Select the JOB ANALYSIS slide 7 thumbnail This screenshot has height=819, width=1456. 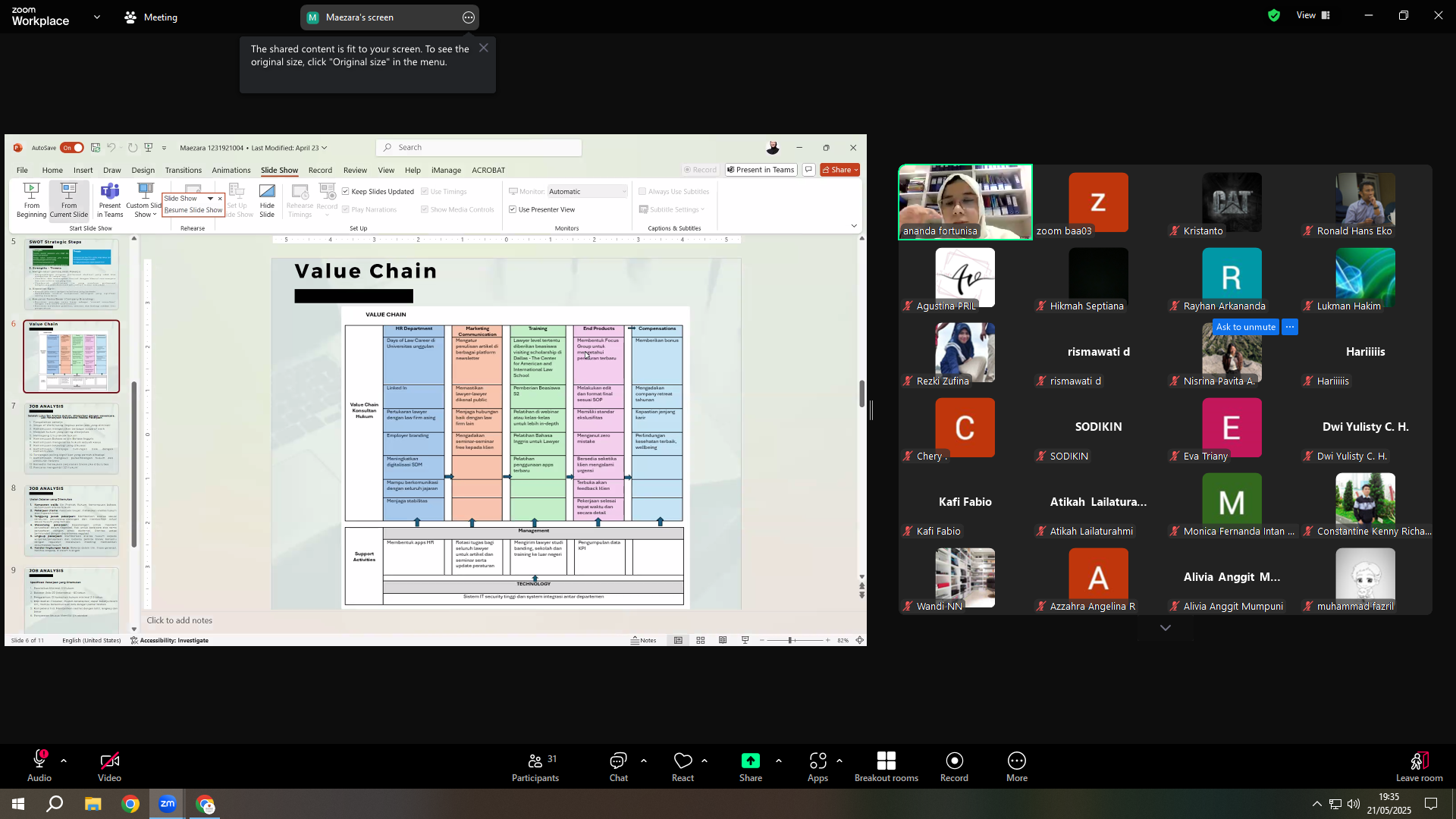point(72,440)
